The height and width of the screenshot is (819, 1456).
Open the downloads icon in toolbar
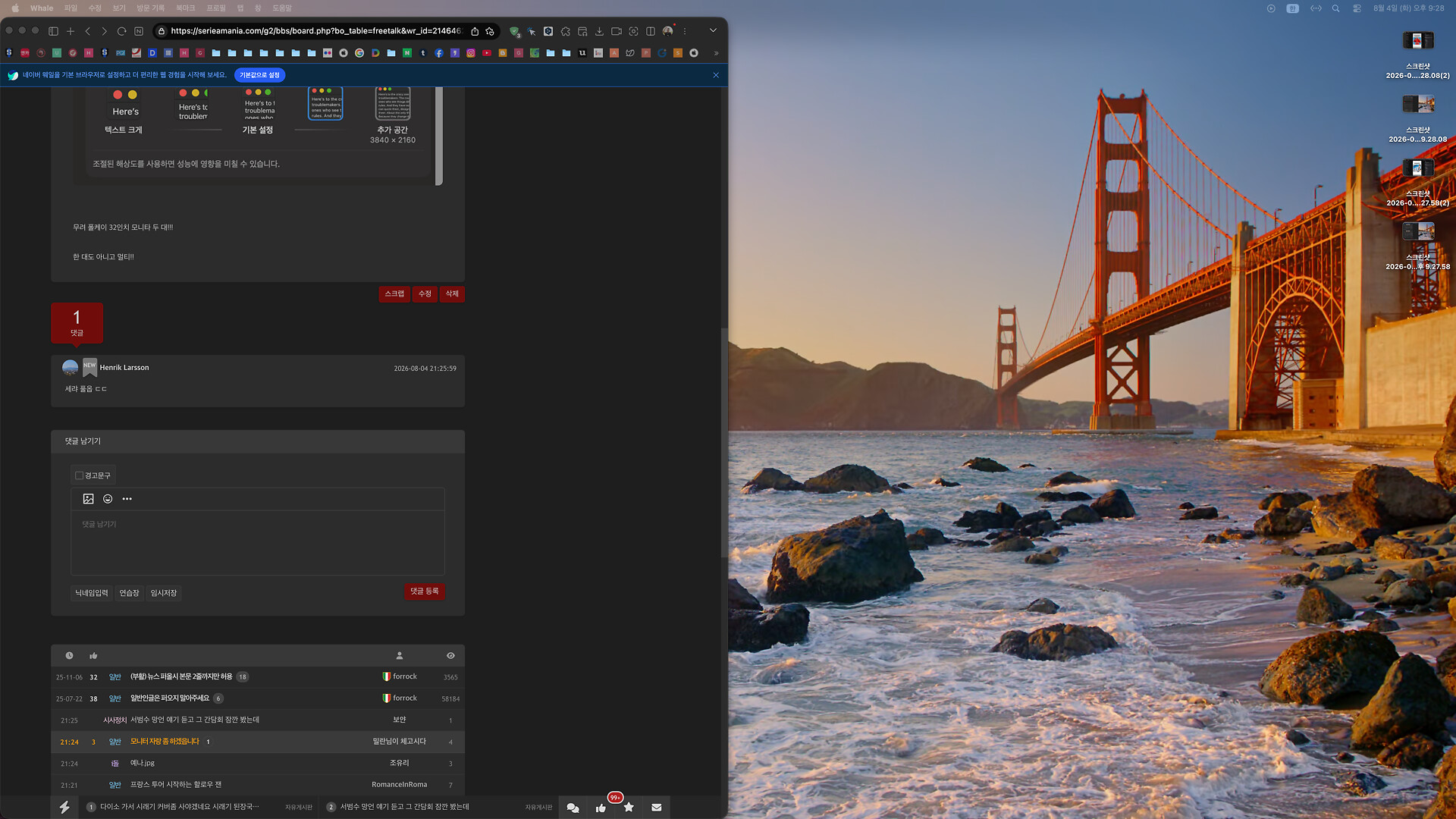coord(599,31)
